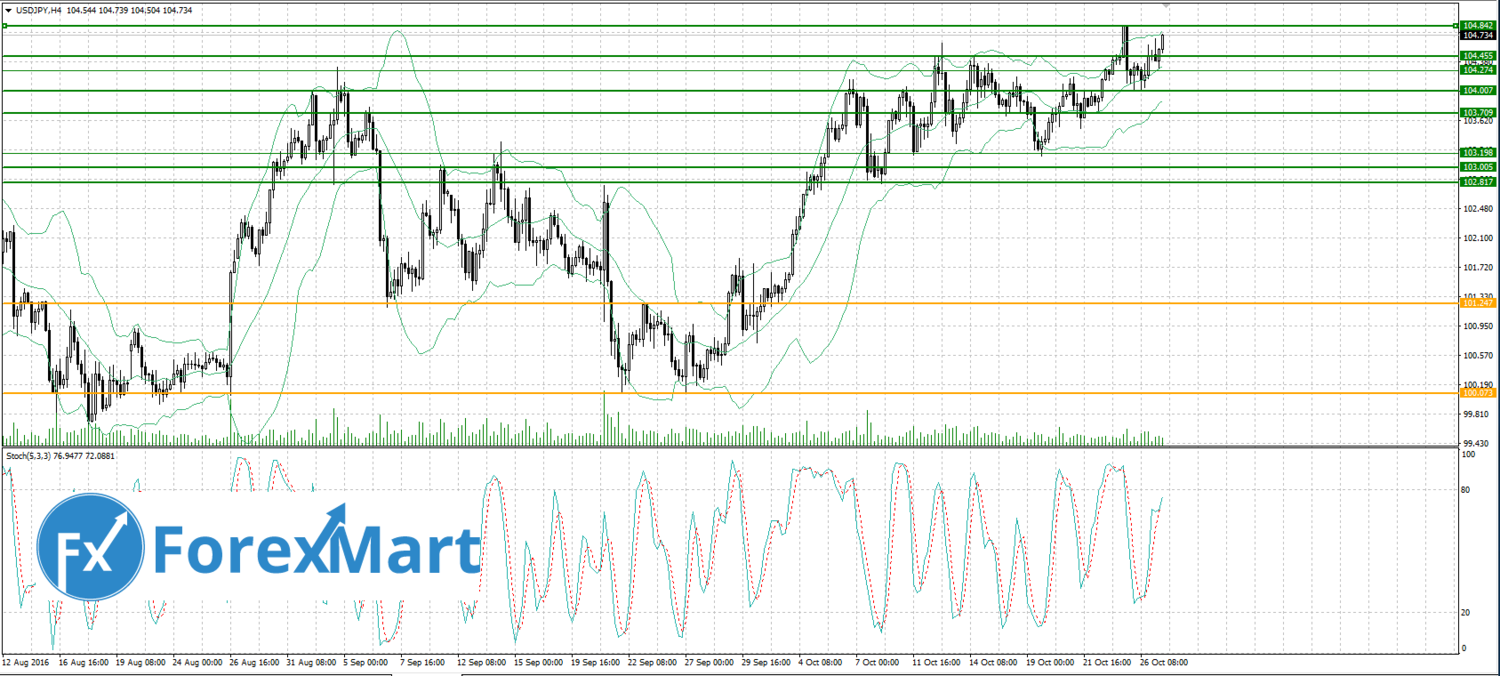Click the 104.842 green price label

1477,25
